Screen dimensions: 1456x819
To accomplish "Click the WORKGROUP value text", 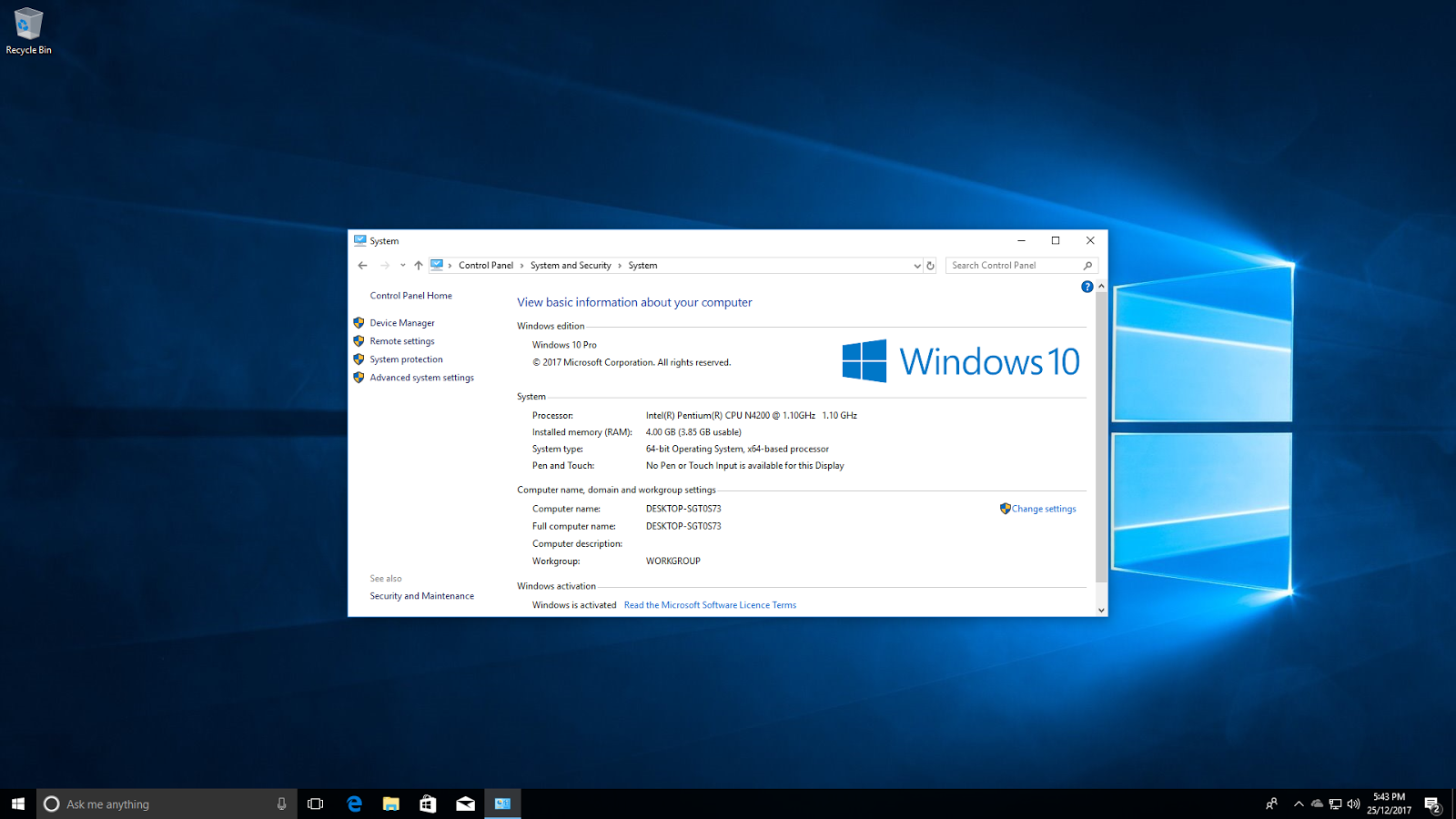I will tap(673, 561).
